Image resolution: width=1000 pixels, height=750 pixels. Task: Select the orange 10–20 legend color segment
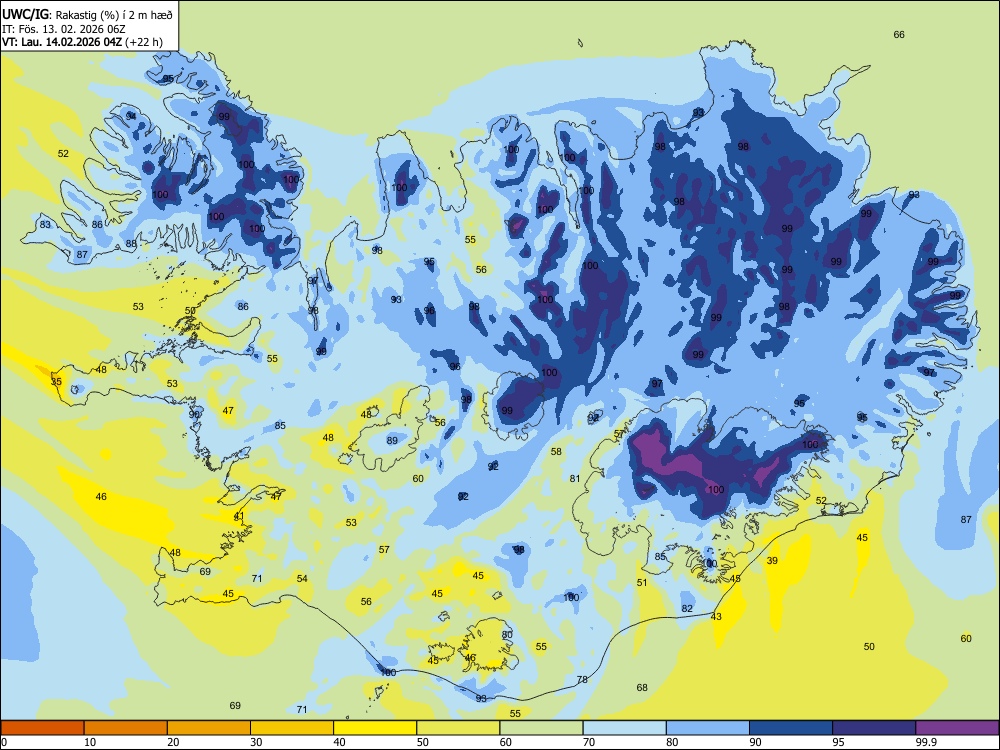pos(126,728)
